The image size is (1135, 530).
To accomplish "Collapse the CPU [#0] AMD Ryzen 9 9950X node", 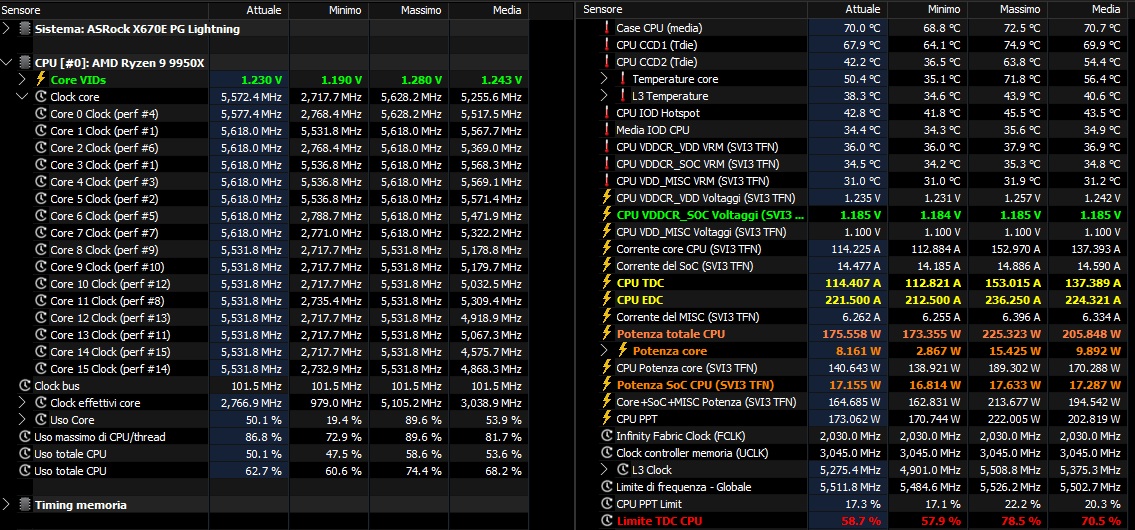I will pyautogui.click(x=7, y=63).
